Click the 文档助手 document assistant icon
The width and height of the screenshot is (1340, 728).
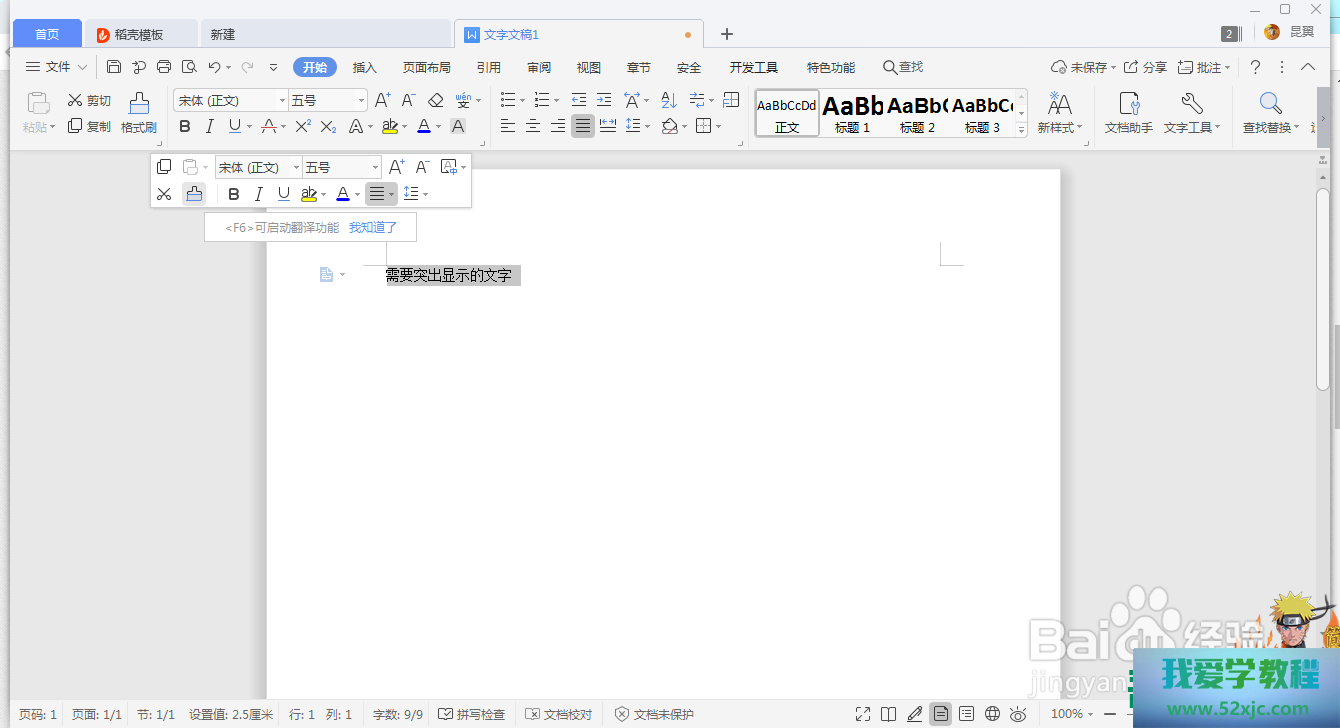(x=1128, y=104)
